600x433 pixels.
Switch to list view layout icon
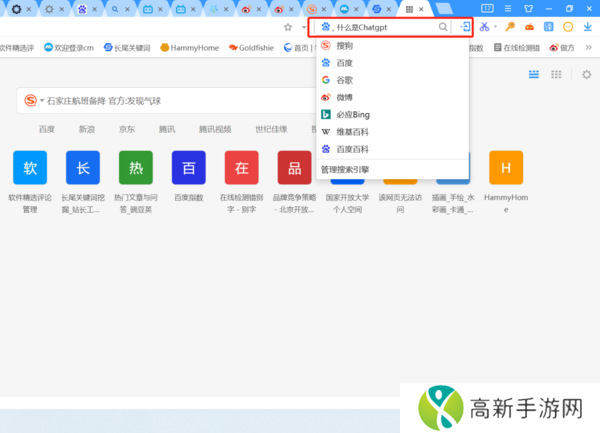tap(556, 75)
